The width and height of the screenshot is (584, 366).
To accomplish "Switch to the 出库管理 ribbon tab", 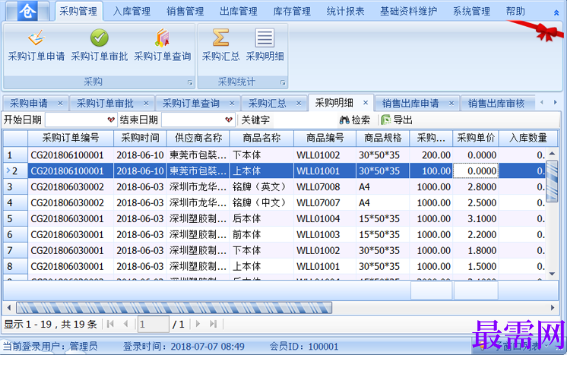I will pyautogui.click(x=238, y=12).
